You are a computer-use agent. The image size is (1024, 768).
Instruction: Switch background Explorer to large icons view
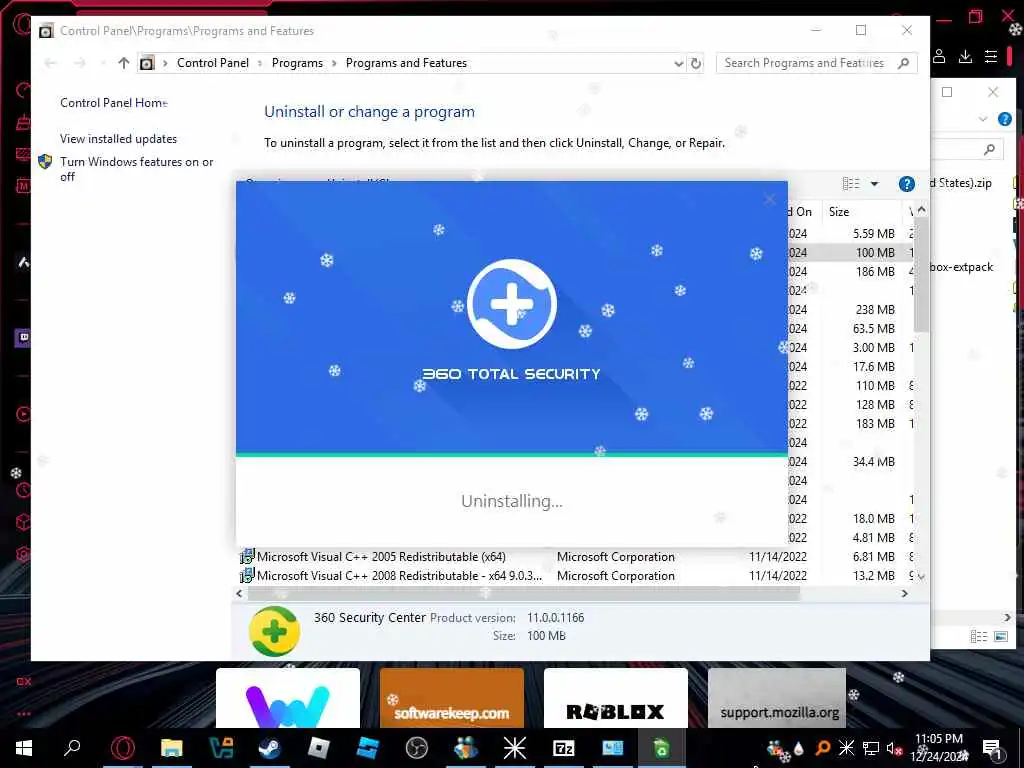point(1000,636)
